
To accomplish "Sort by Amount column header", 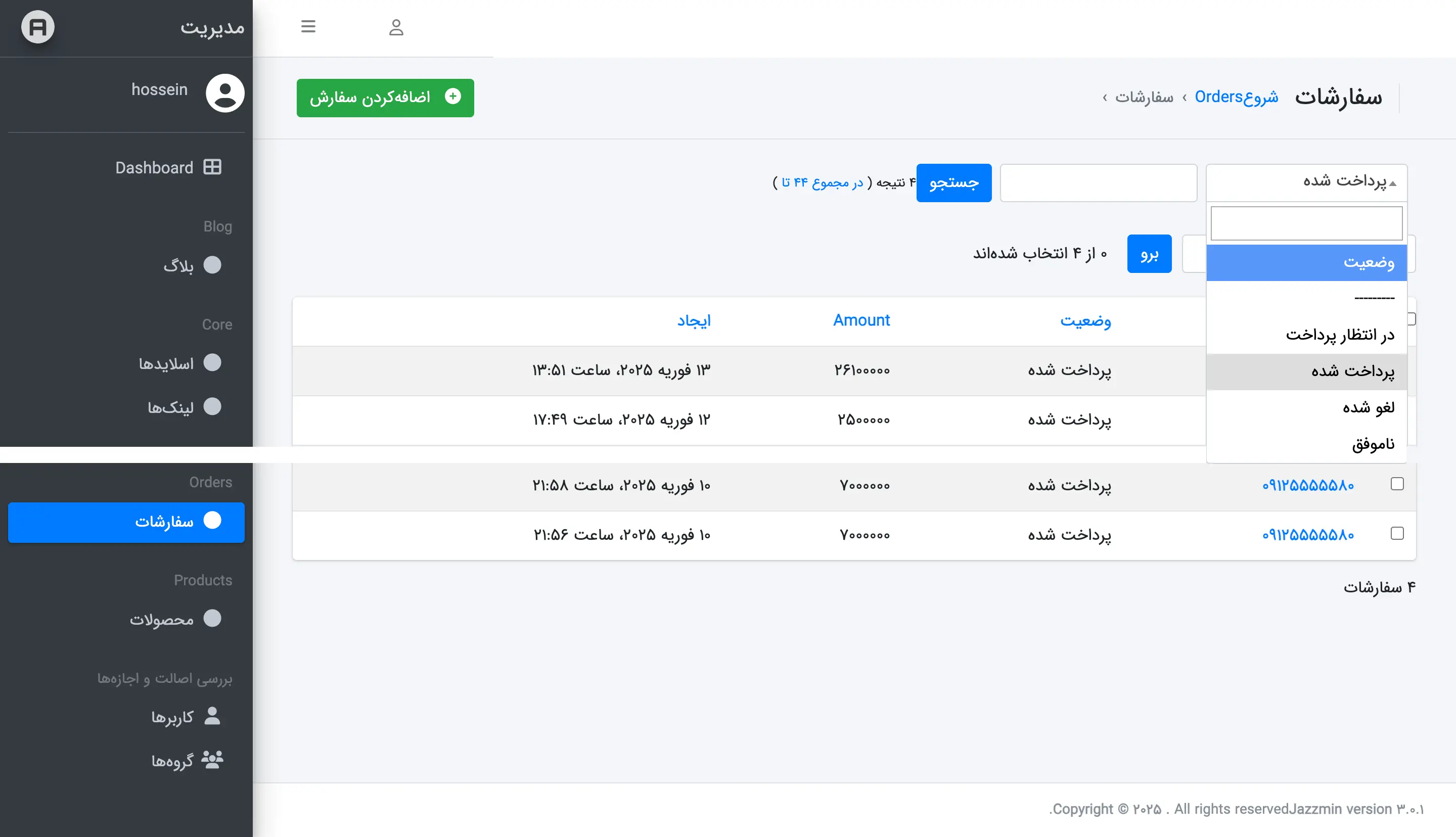I will click(861, 321).
